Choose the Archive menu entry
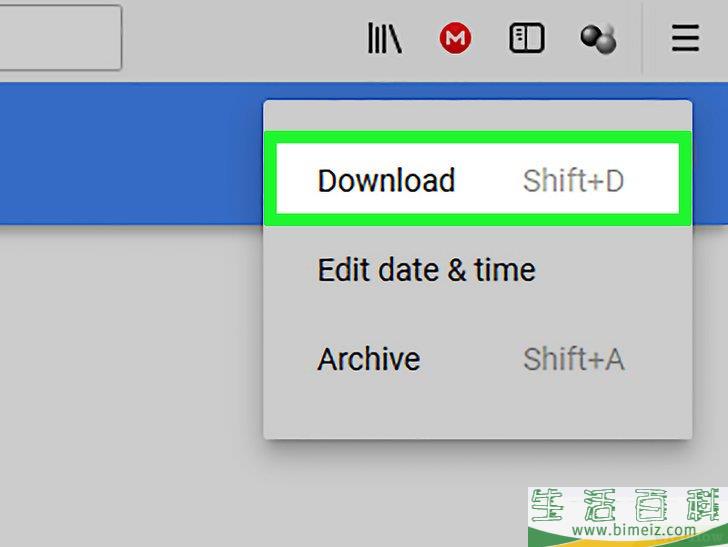 pos(478,359)
